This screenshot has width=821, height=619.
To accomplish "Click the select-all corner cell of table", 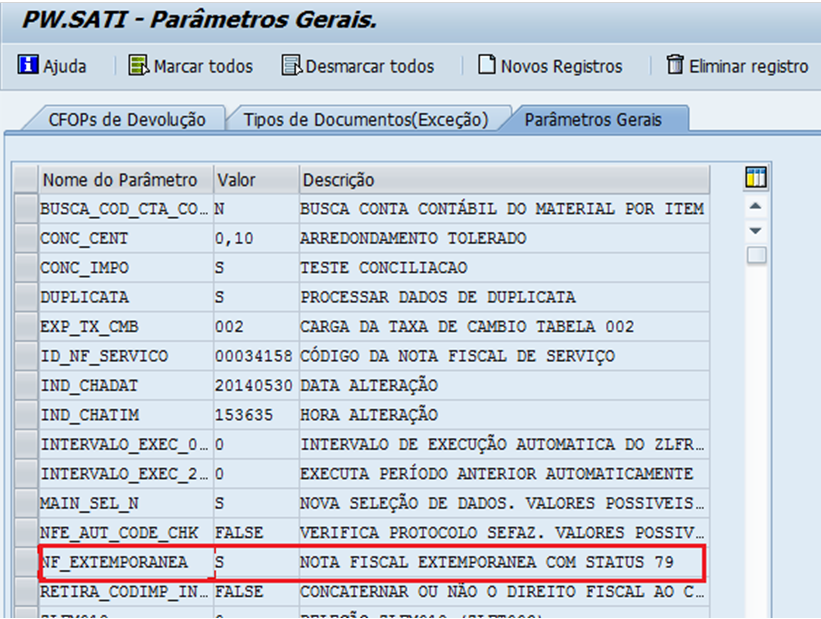I will [25, 180].
